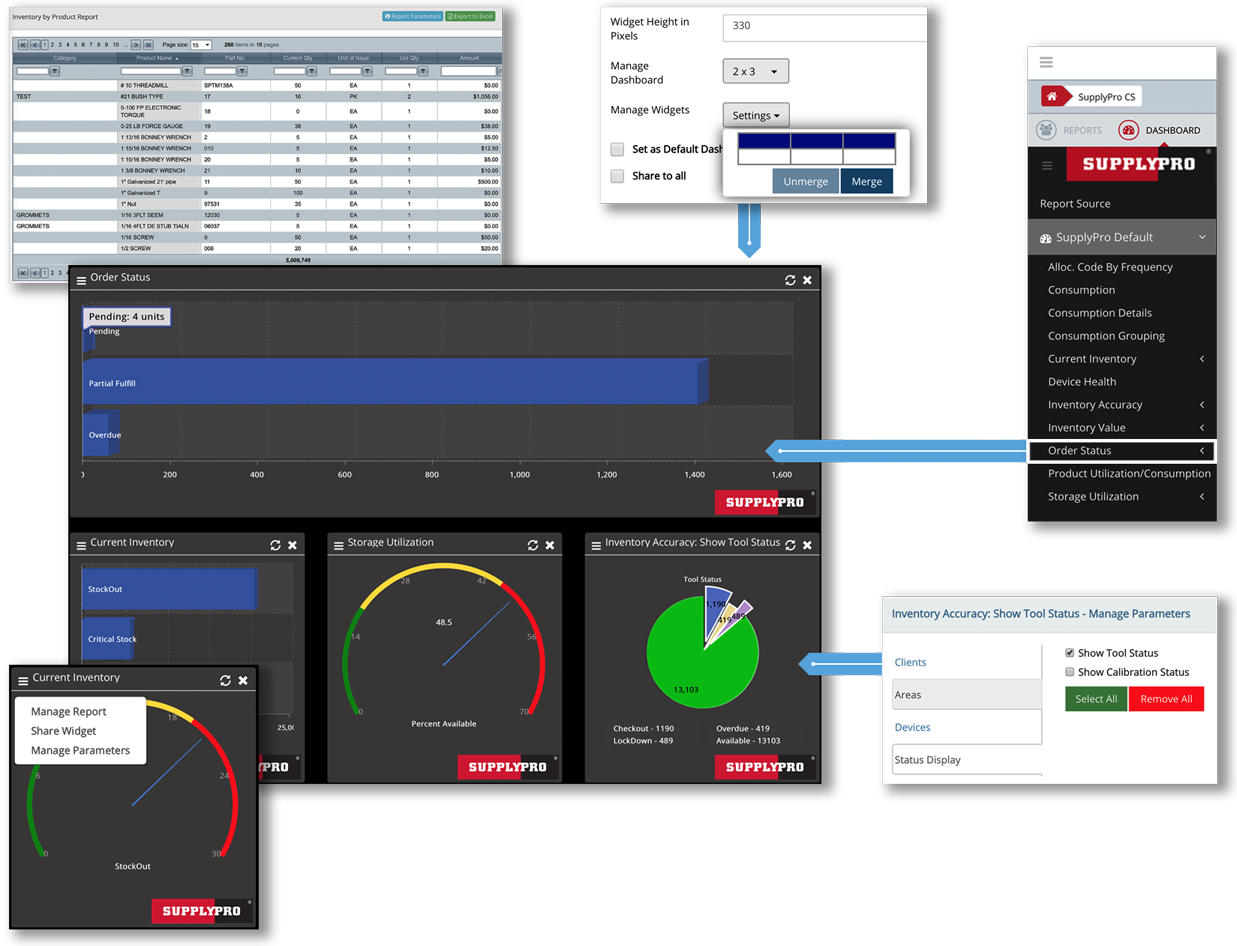
Task: Expand Inventory Value in the sidebar
Action: [1202, 428]
